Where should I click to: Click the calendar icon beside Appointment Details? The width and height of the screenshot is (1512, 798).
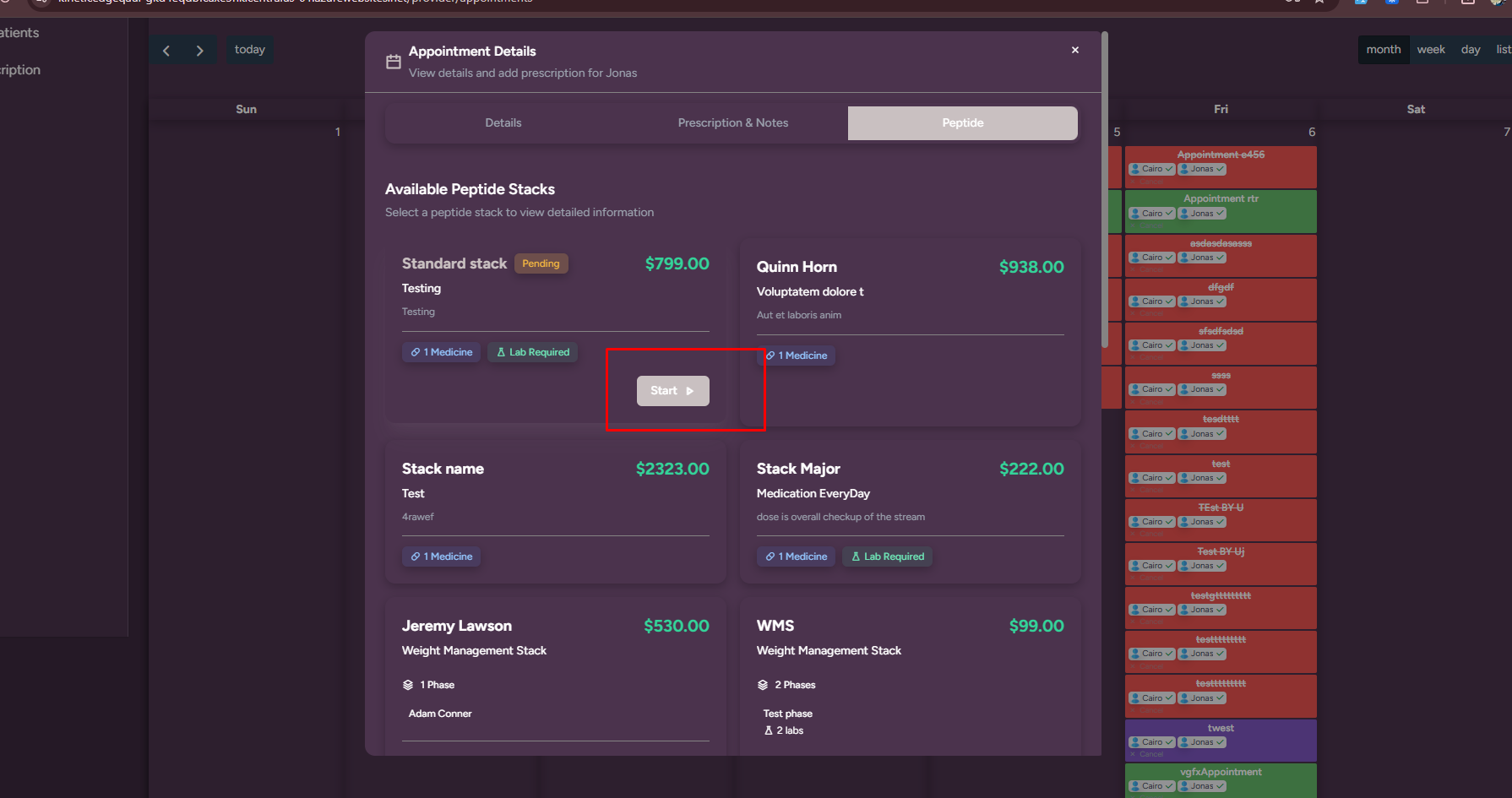click(x=394, y=62)
